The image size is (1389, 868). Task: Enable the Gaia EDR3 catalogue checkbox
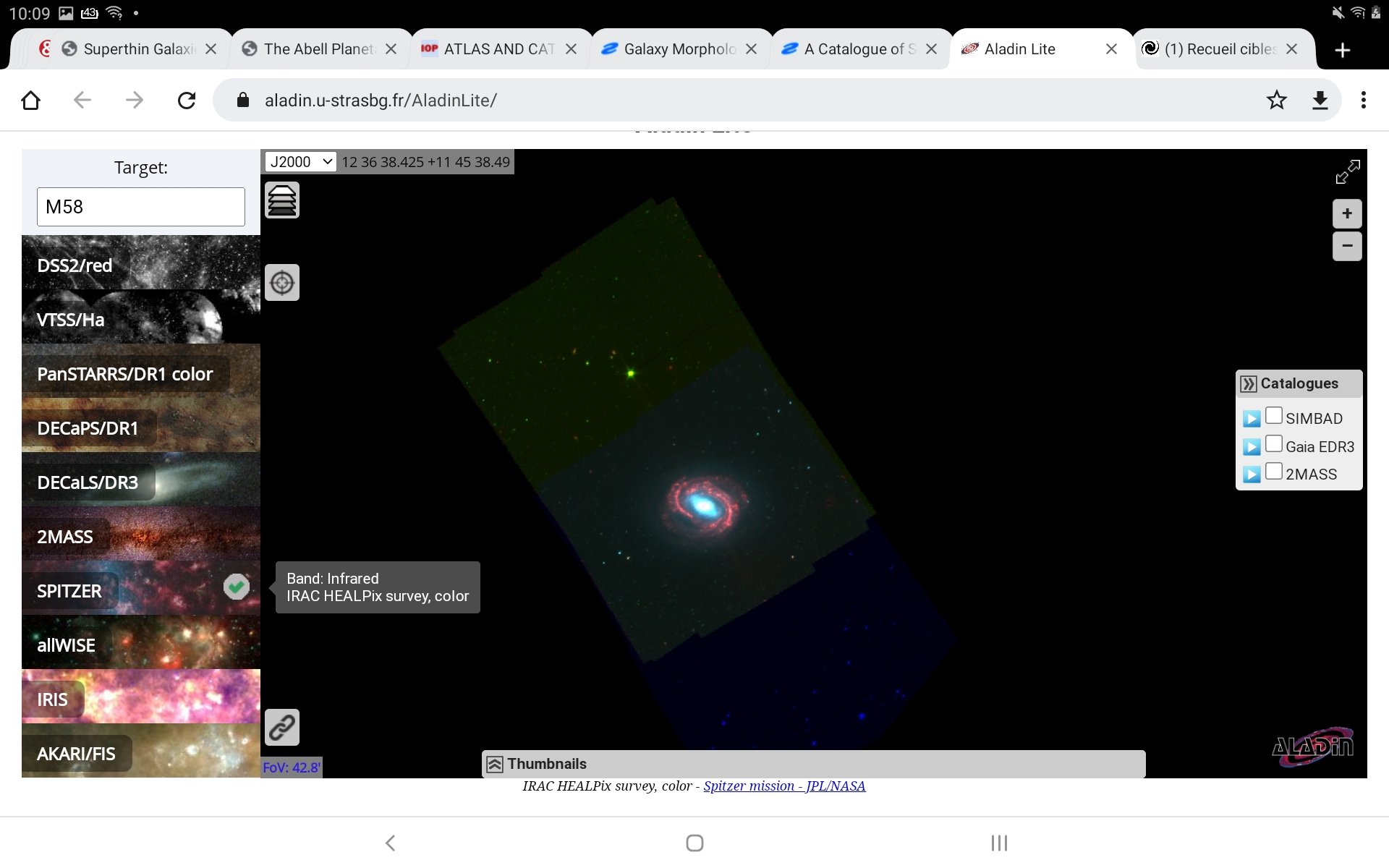[x=1274, y=443]
